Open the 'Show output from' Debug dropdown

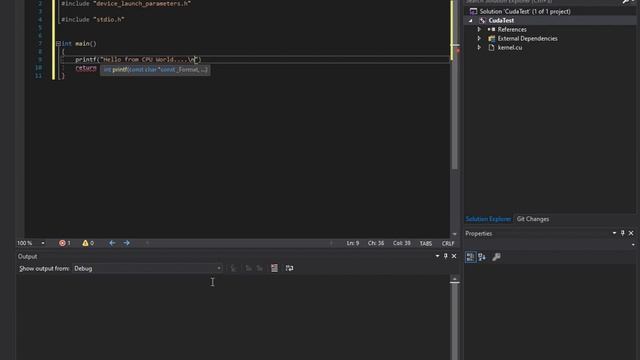147,268
